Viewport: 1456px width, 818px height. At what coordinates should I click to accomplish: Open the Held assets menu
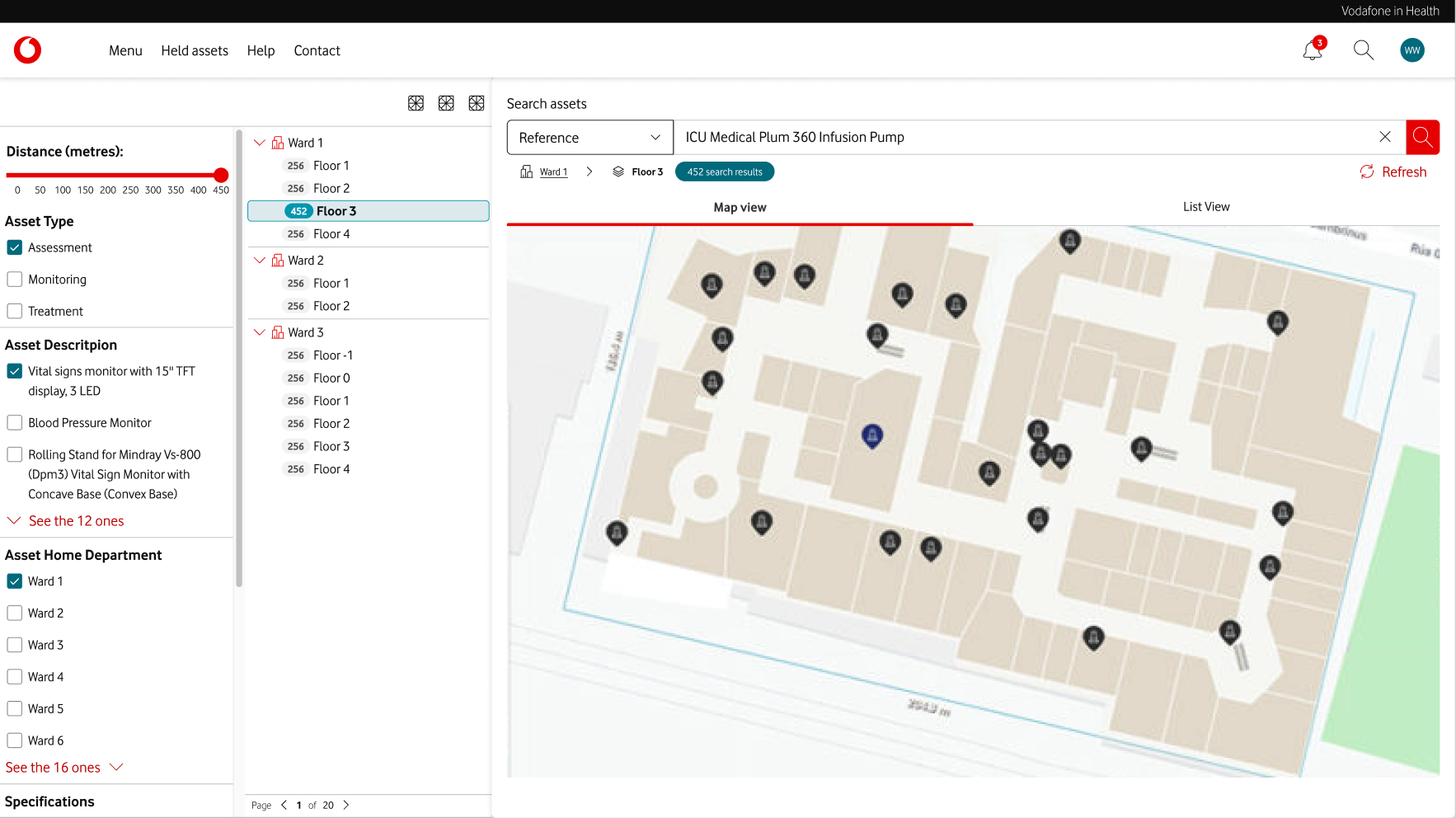195,50
